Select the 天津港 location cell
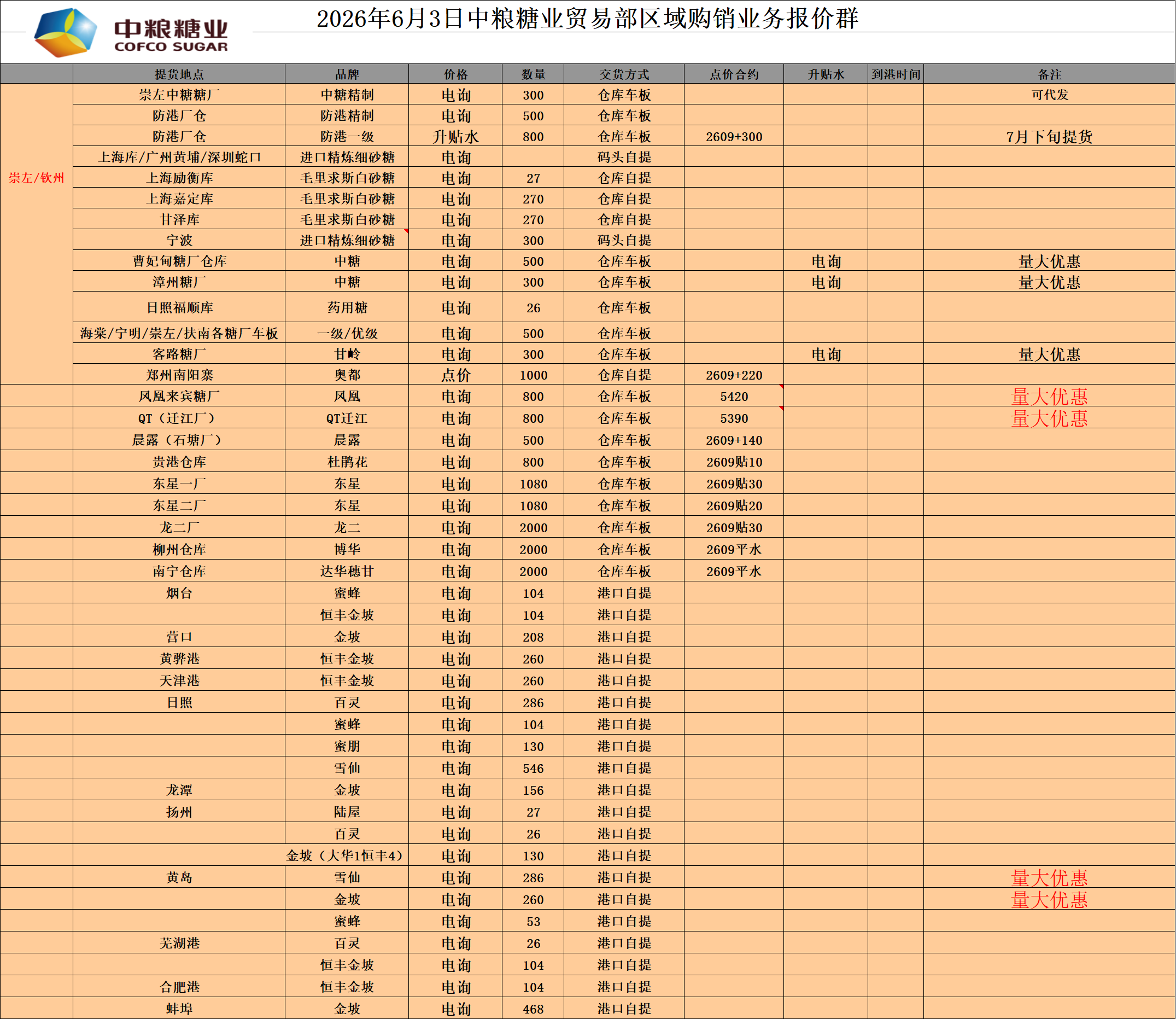Viewport: 1176px width, 1019px height. tap(179, 680)
